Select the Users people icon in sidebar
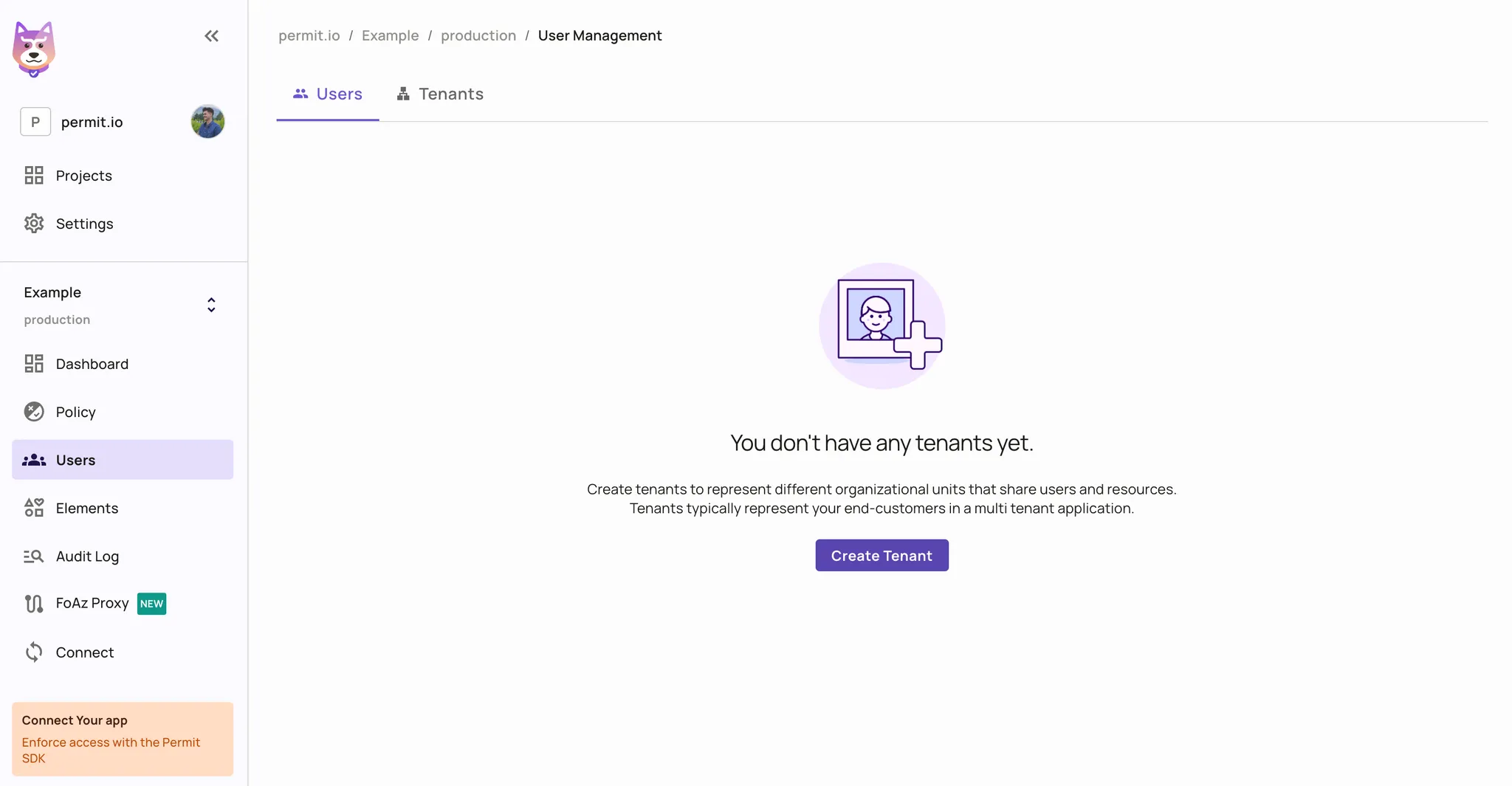This screenshot has width=1512, height=786. [x=34, y=460]
